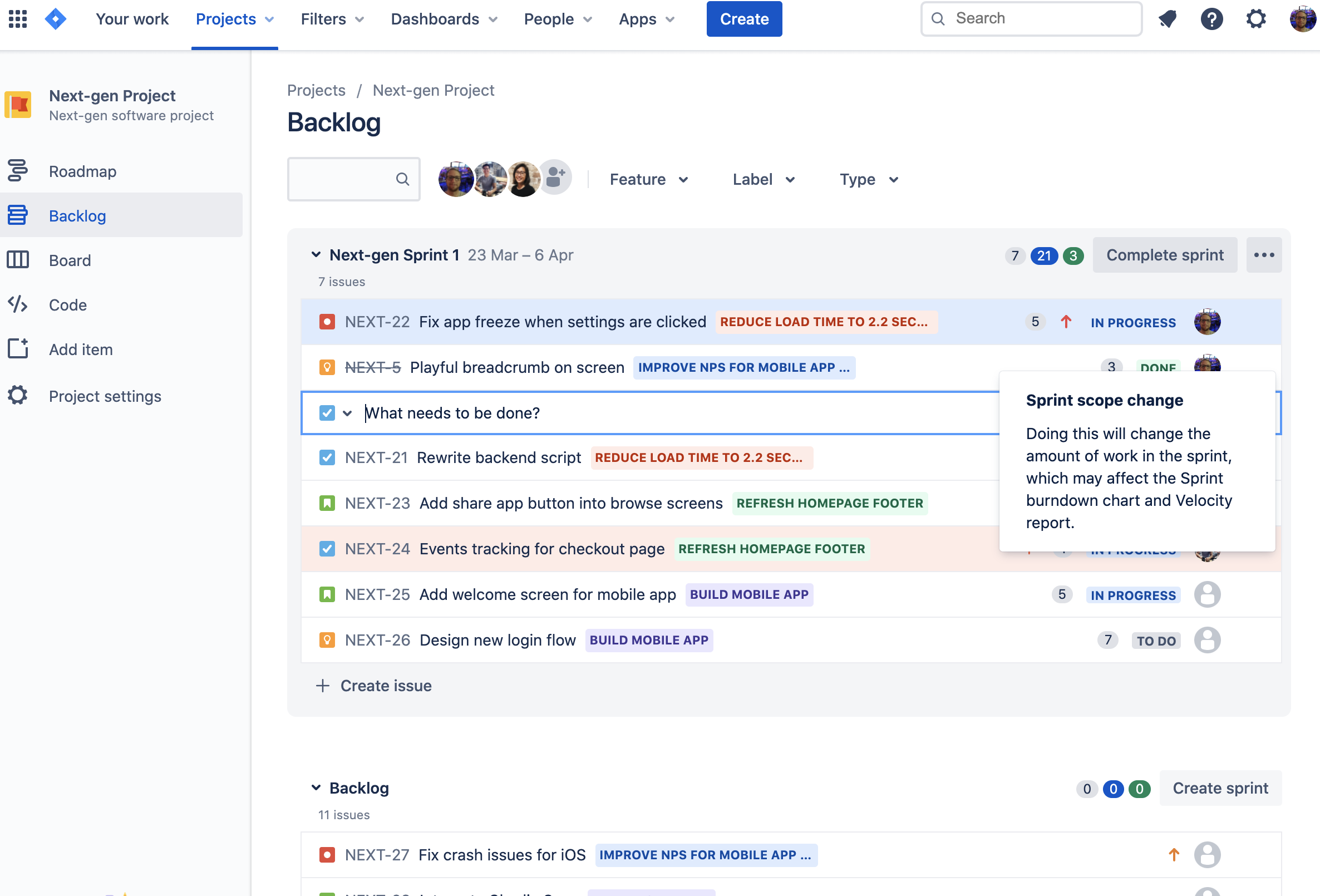The width and height of the screenshot is (1320, 896).
Task: Open the notifications icon
Action: pyautogui.click(x=1167, y=19)
